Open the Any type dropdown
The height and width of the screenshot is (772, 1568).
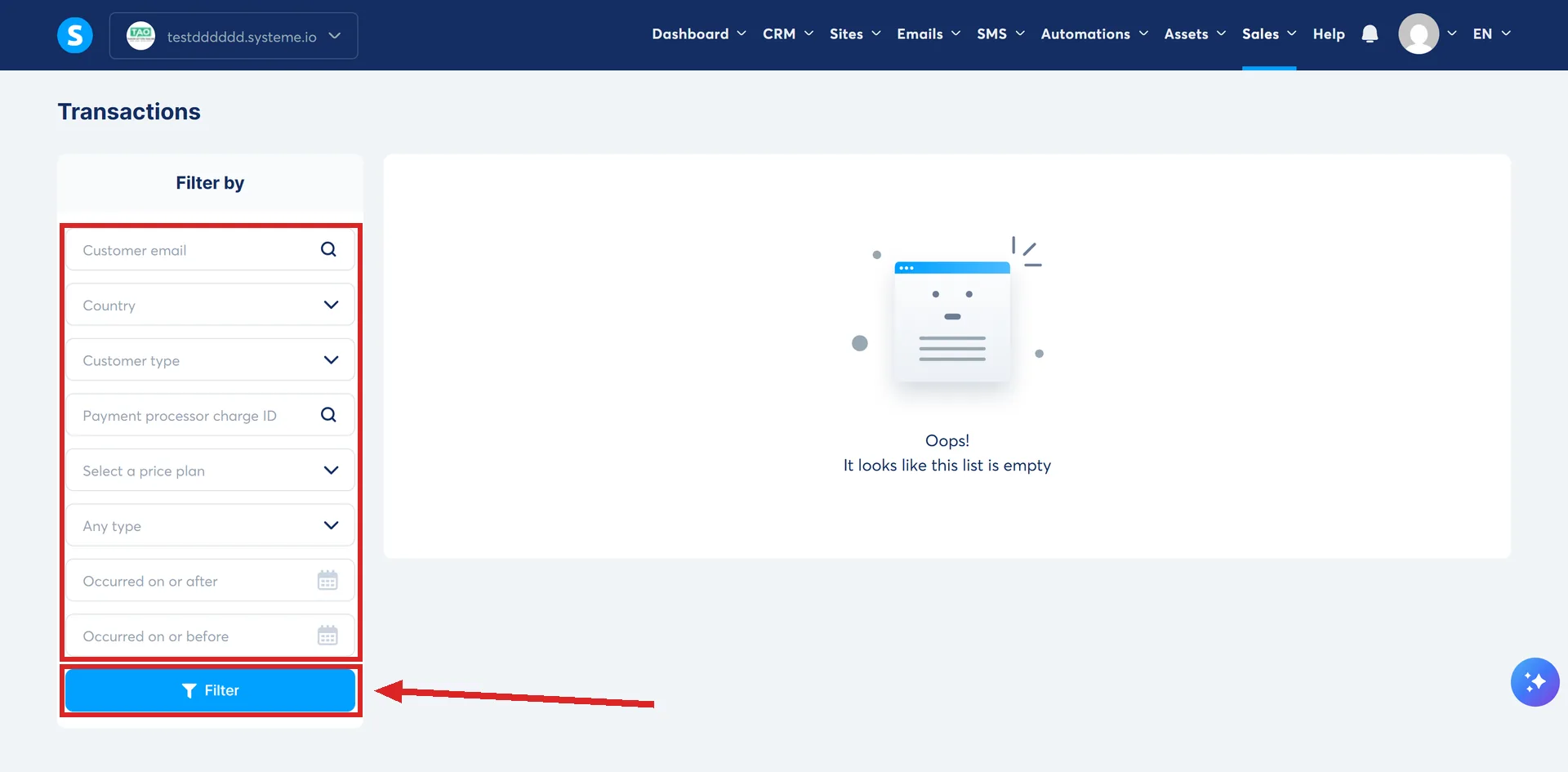coord(210,525)
